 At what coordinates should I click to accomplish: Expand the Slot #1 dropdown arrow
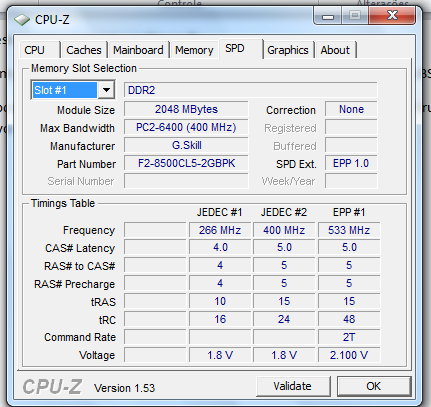point(106,90)
